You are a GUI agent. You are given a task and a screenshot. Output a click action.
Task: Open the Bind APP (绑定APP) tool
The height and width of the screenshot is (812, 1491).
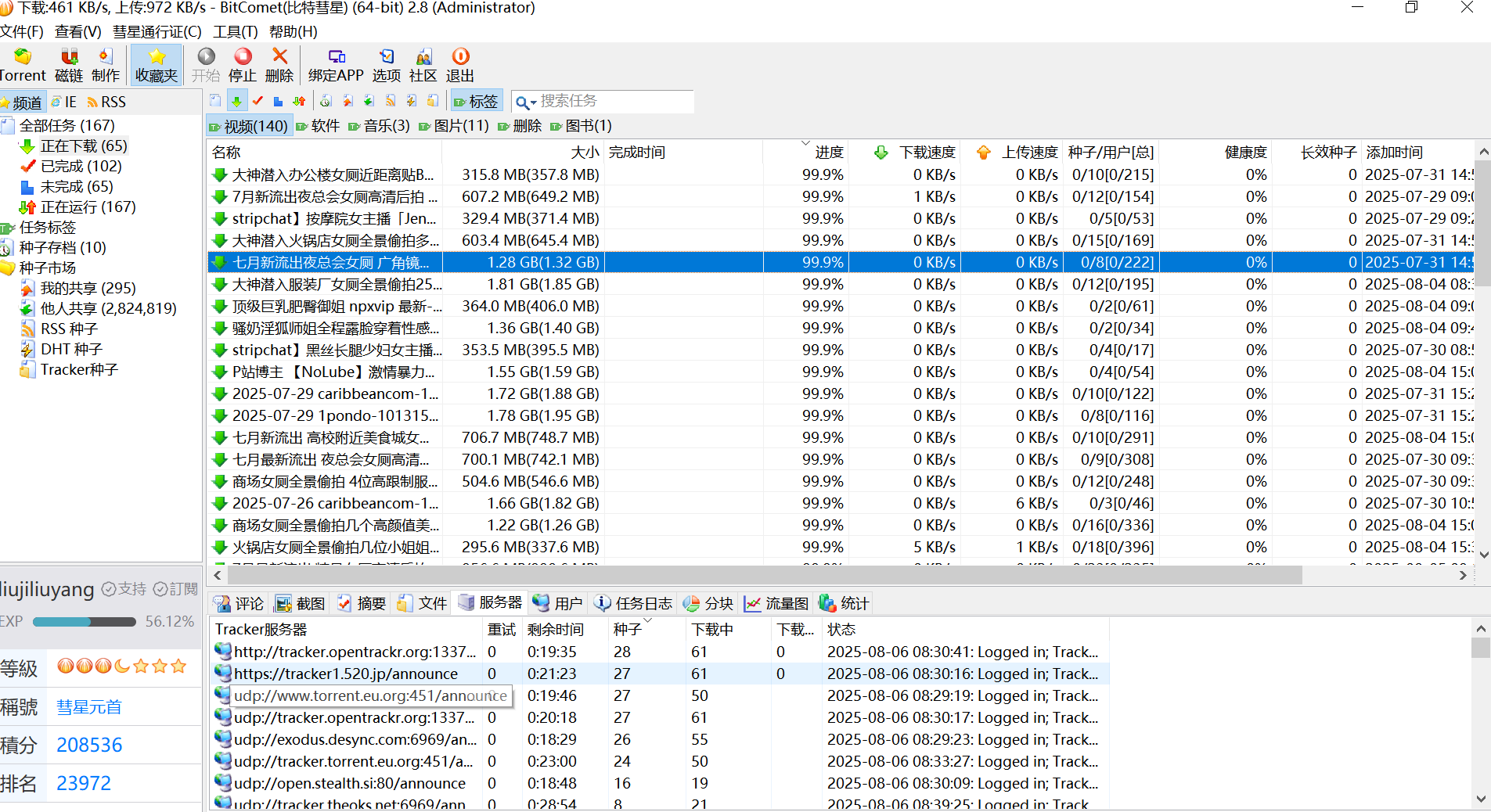pyautogui.click(x=336, y=64)
